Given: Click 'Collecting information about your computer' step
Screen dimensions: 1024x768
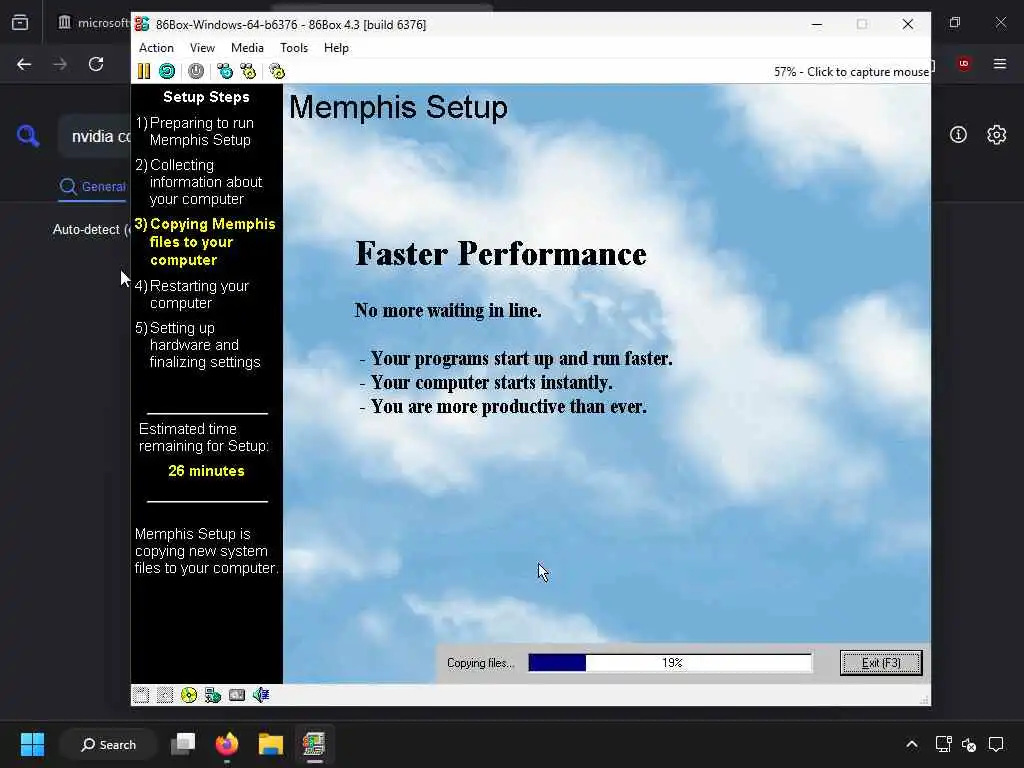Looking at the screenshot, I should coord(199,182).
